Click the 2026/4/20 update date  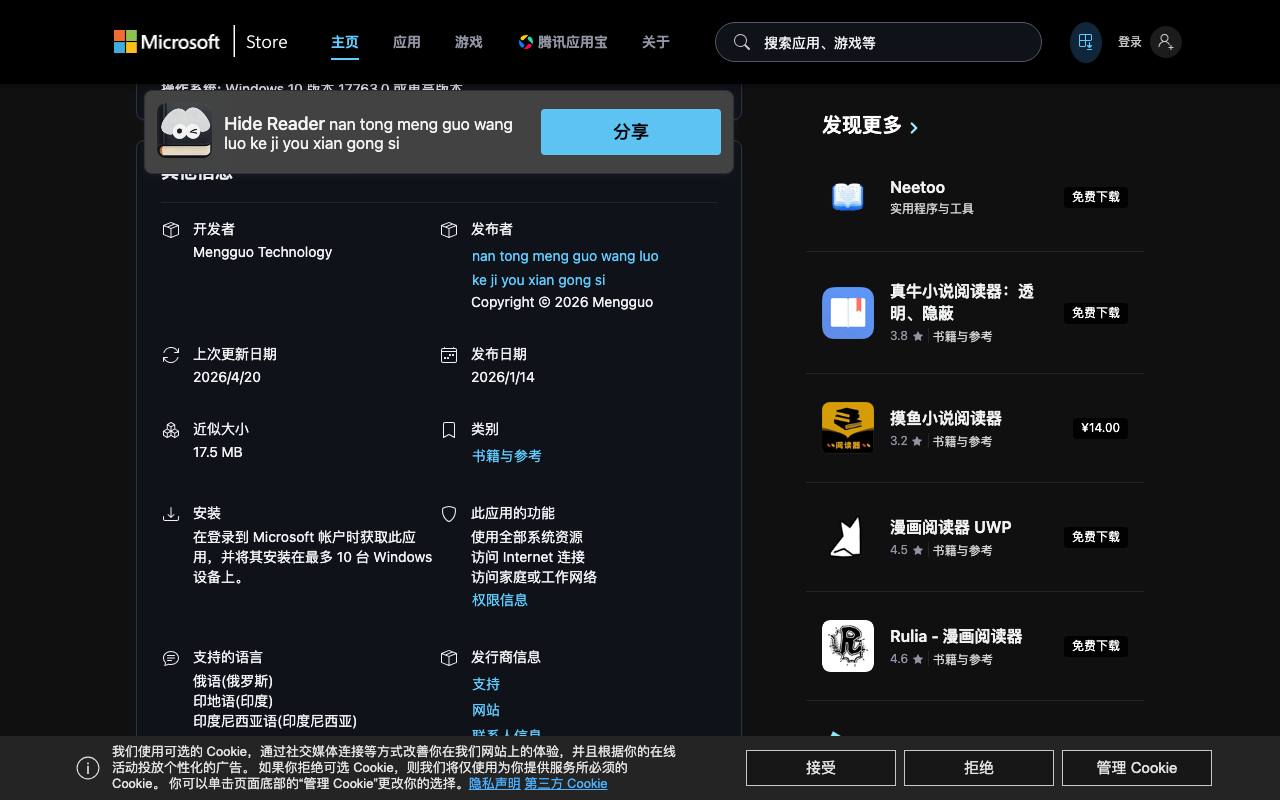(x=227, y=377)
